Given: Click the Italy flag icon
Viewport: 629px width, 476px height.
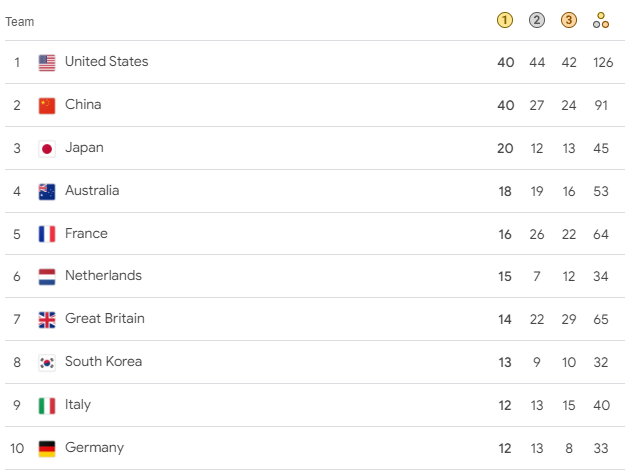Looking at the screenshot, I should click(47, 406).
